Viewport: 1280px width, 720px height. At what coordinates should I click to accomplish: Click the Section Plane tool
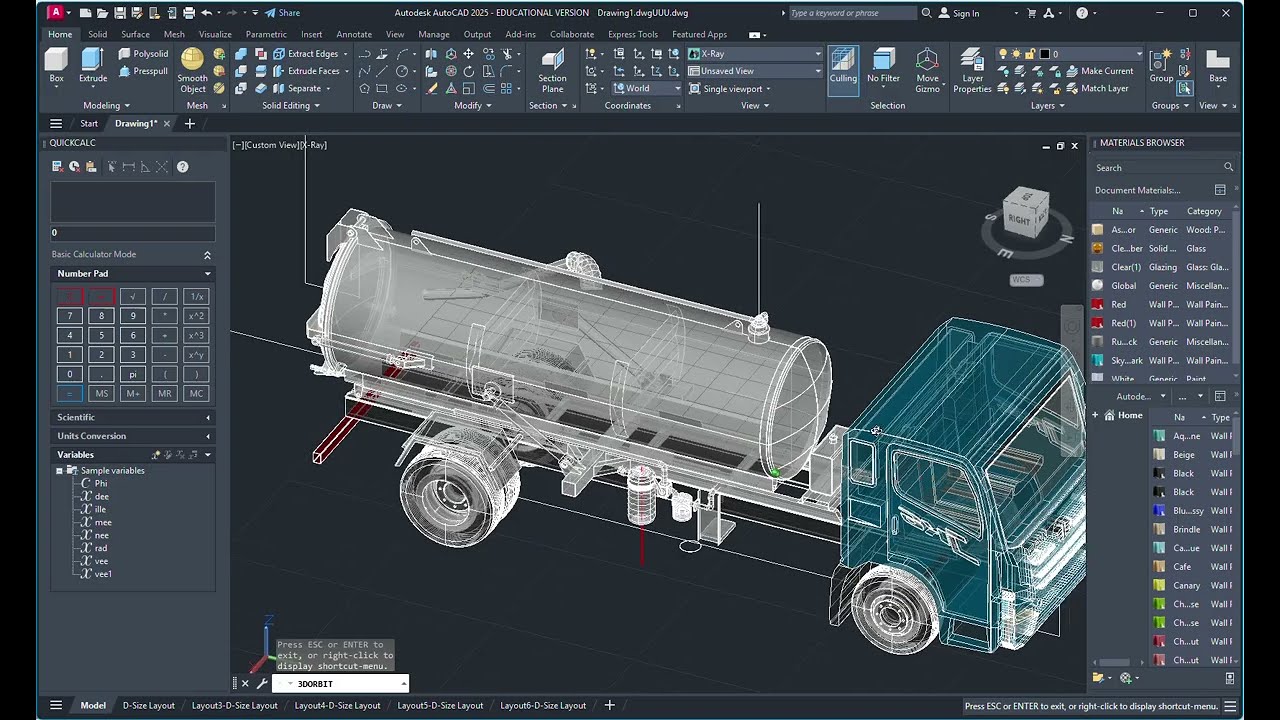(x=552, y=70)
